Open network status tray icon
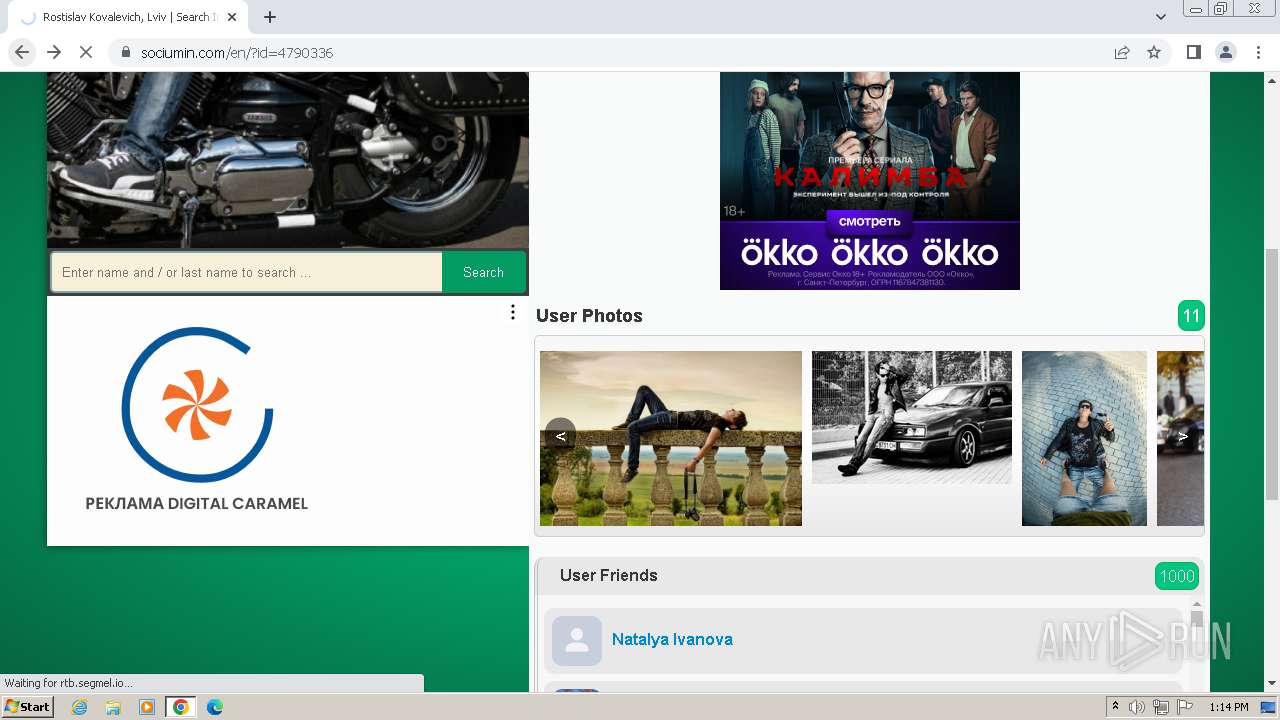 pos(1161,707)
